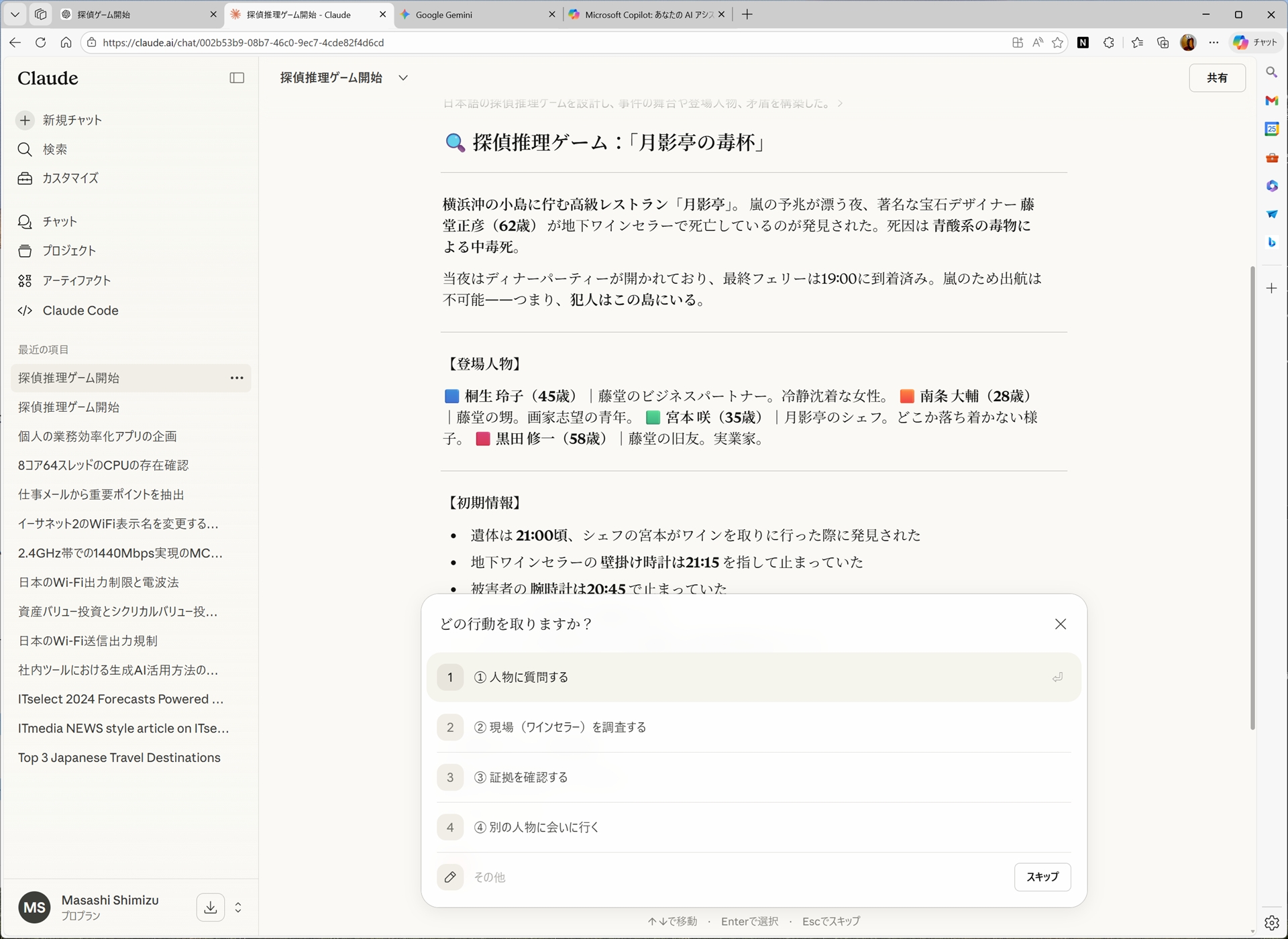Open the アーティファクト section
The image size is (1288, 939).
(x=76, y=280)
